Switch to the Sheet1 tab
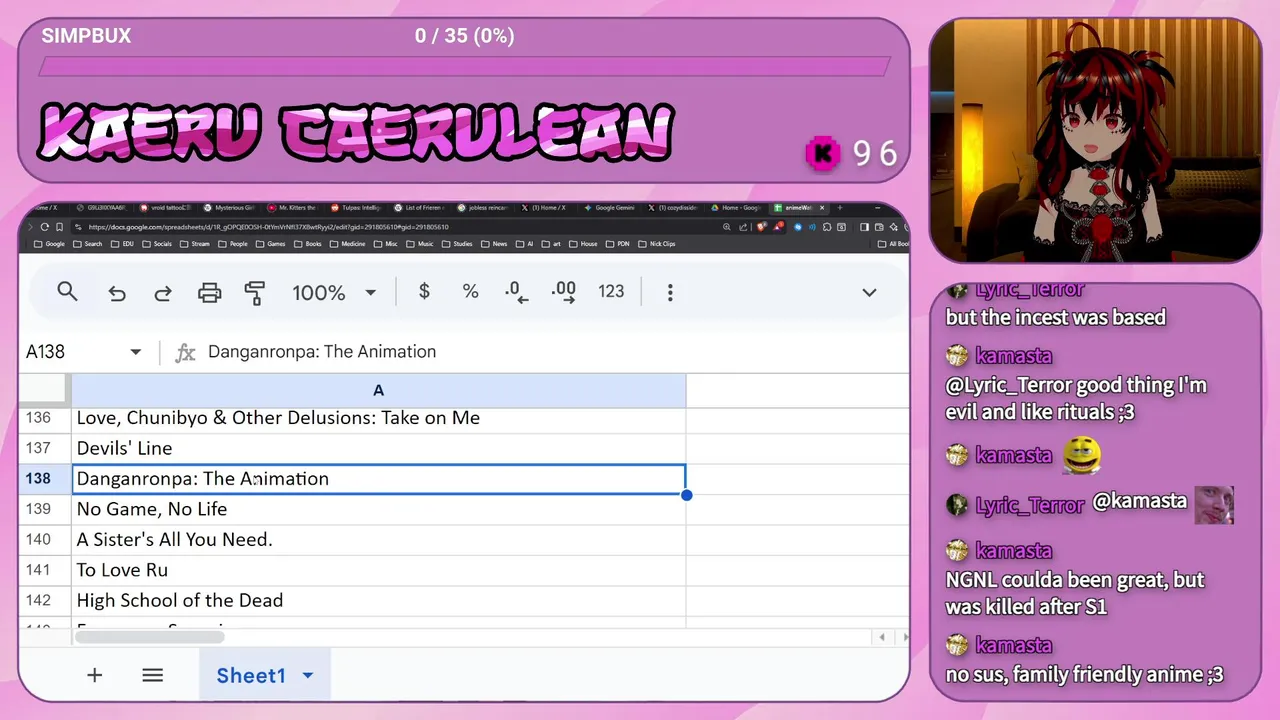Viewport: 1280px width, 720px height. click(x=251, y=675)
